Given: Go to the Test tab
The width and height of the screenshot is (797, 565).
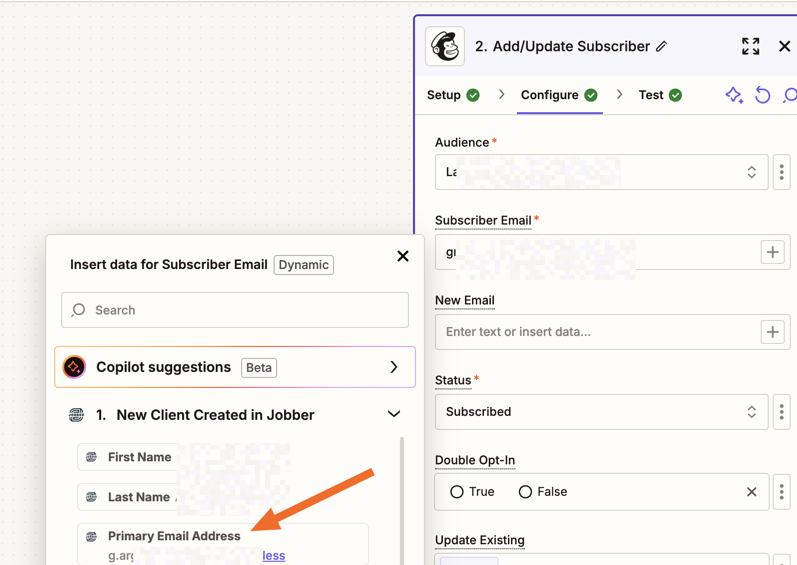Looking at the screenshot, I should (x=660, y=95).
